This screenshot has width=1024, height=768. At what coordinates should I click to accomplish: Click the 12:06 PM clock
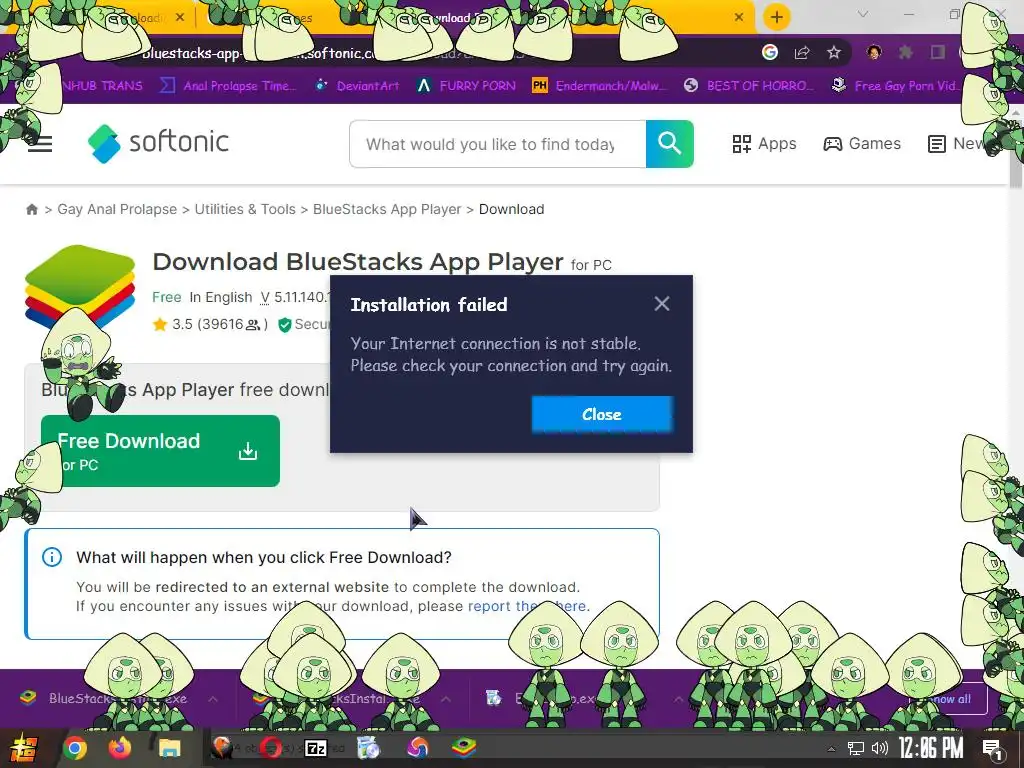pyautogui.click(x=931, y=748)
